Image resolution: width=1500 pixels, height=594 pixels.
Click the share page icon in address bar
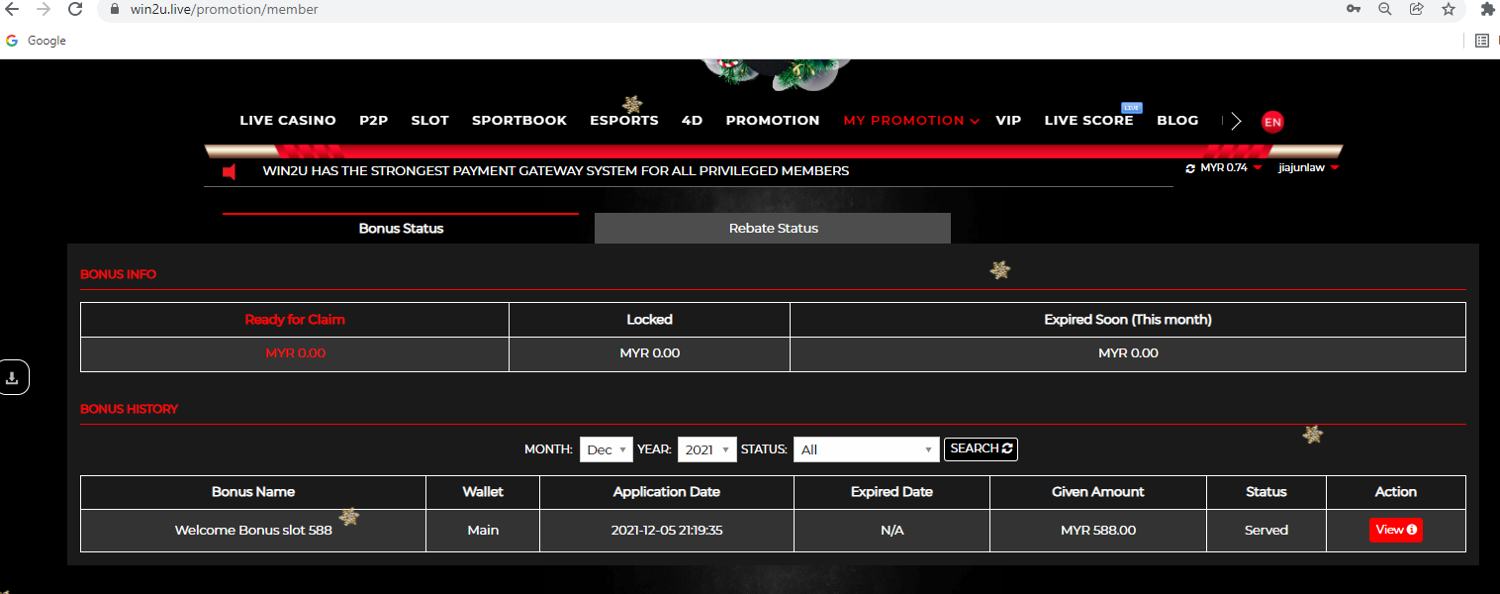click(x=1416, y=9)
